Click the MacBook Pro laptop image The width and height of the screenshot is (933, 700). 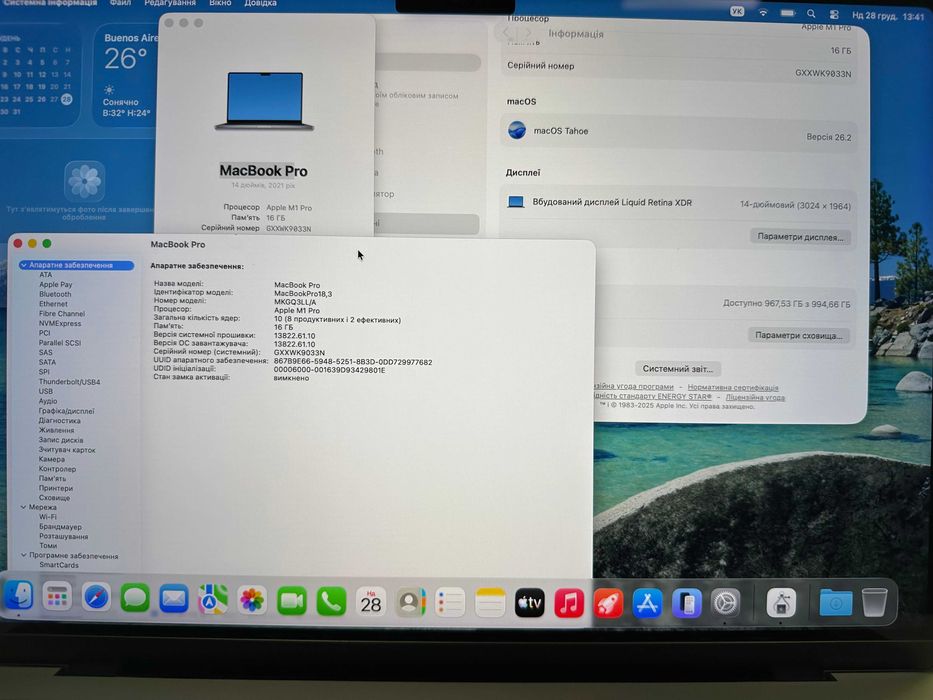(264, 101)
